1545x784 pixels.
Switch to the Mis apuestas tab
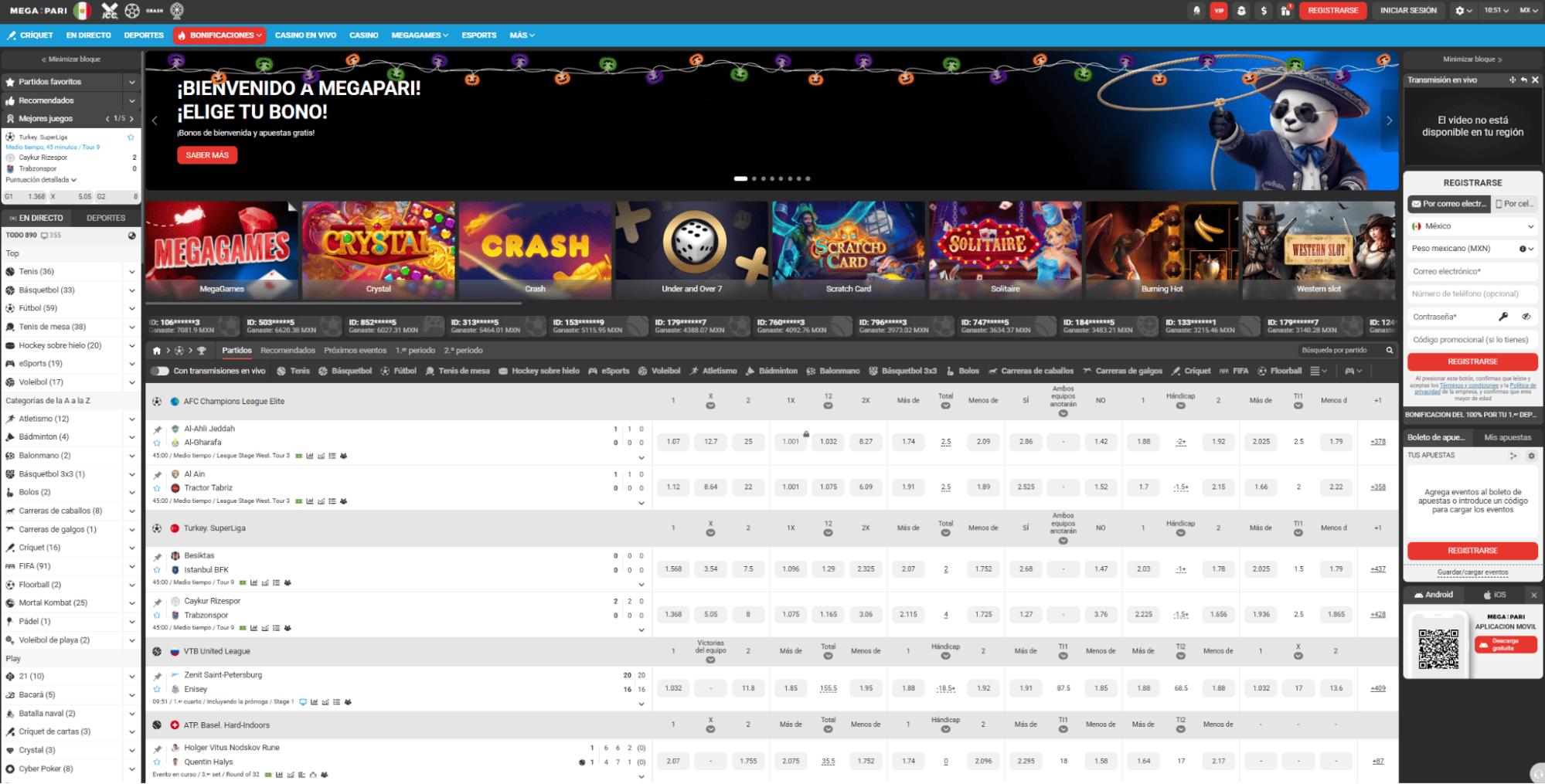pyautogui.click(x=1507, y=438)
